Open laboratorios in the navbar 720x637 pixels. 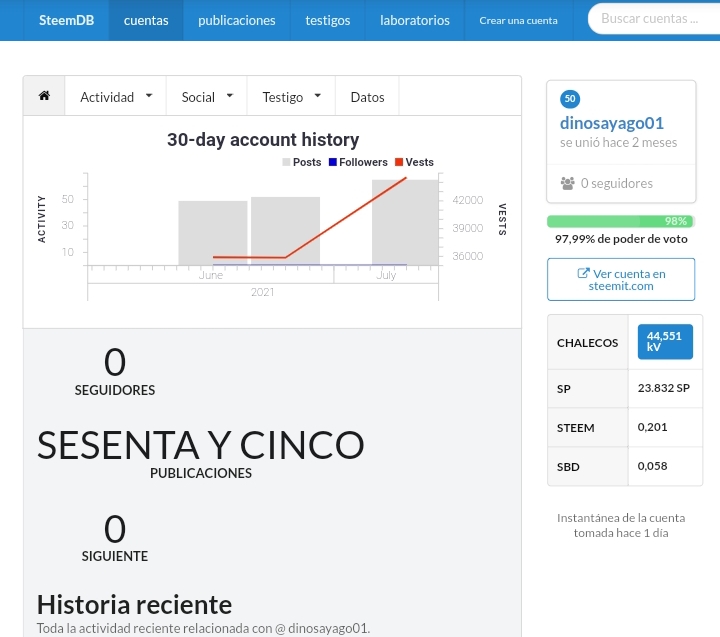point(415,20)
